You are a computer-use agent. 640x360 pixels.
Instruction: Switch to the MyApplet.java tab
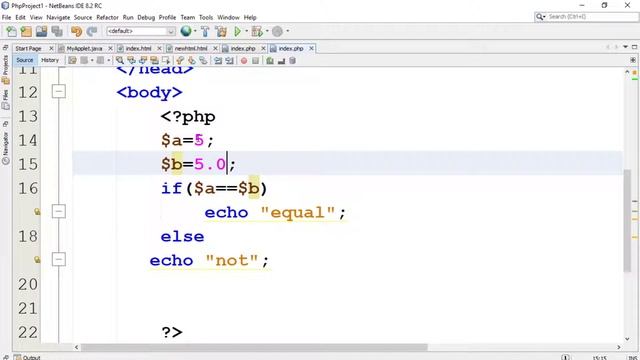point(84,49)
